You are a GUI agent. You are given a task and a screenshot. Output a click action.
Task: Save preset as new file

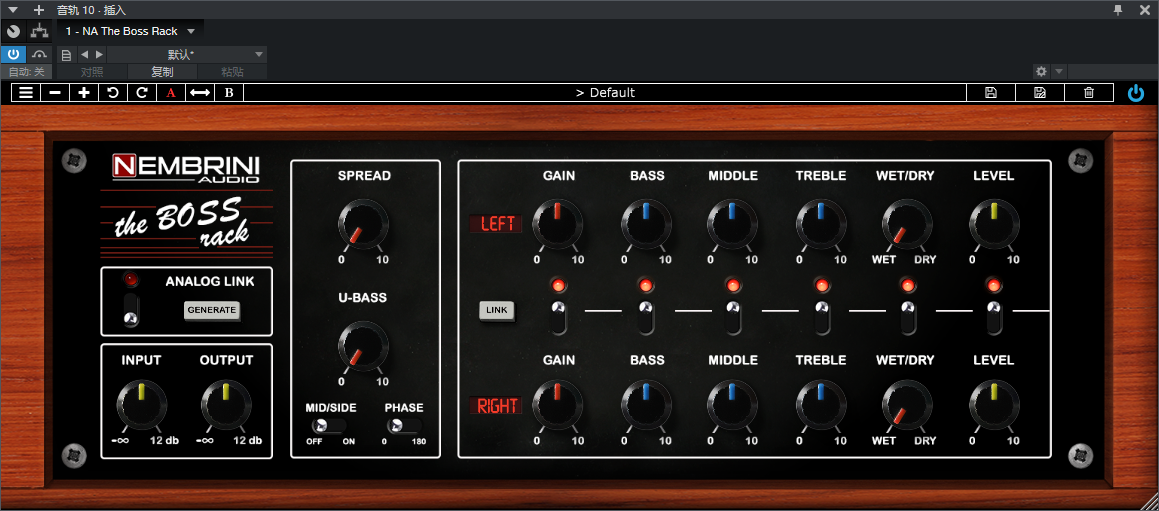pos(1040,92)
